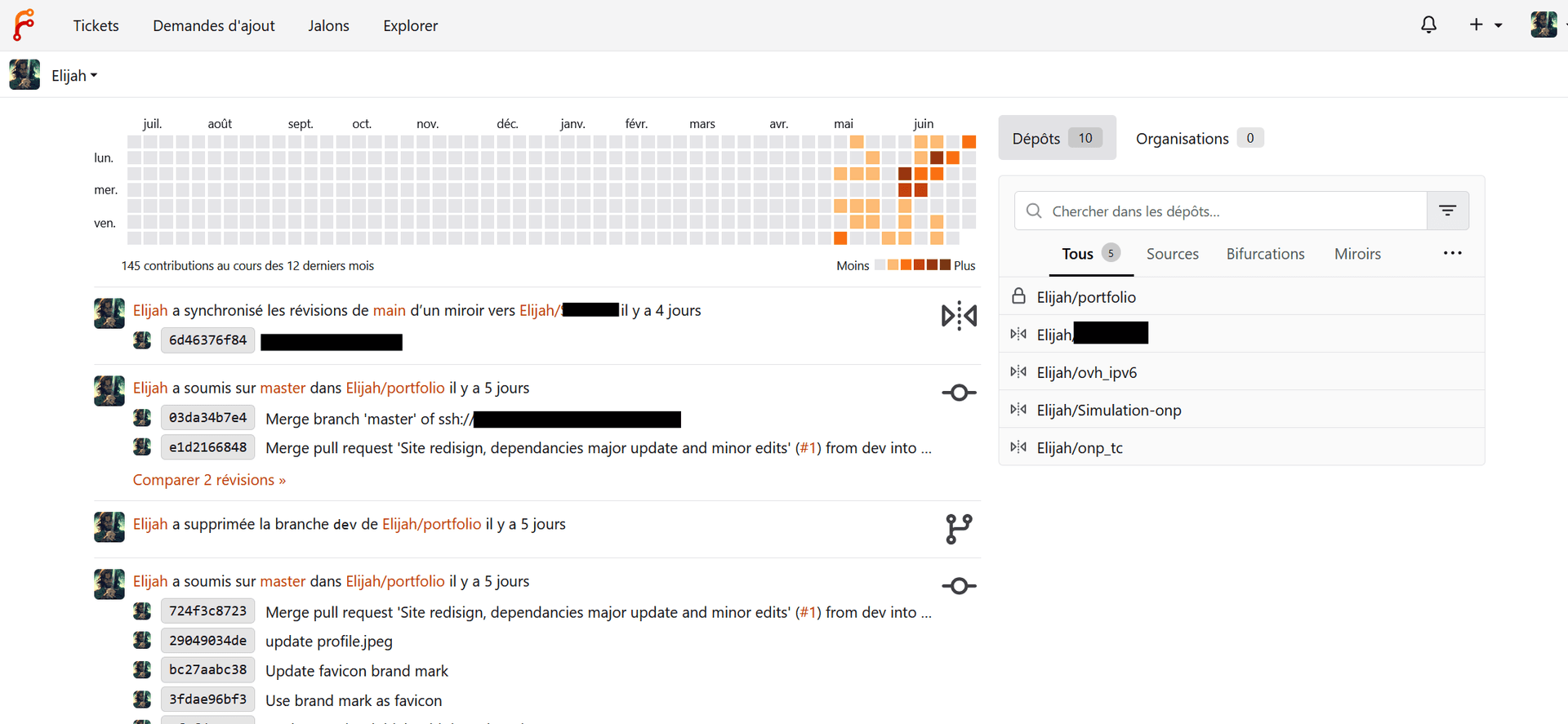Click 'update profile.jpeg' commit message

pyautogui.click(x=329, y=642)
